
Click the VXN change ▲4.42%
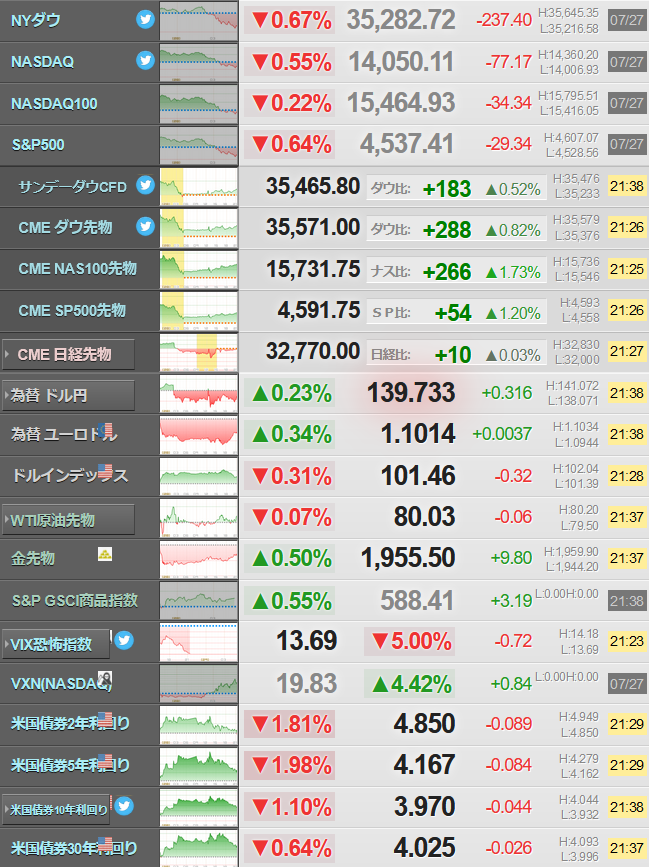(410, 683)
